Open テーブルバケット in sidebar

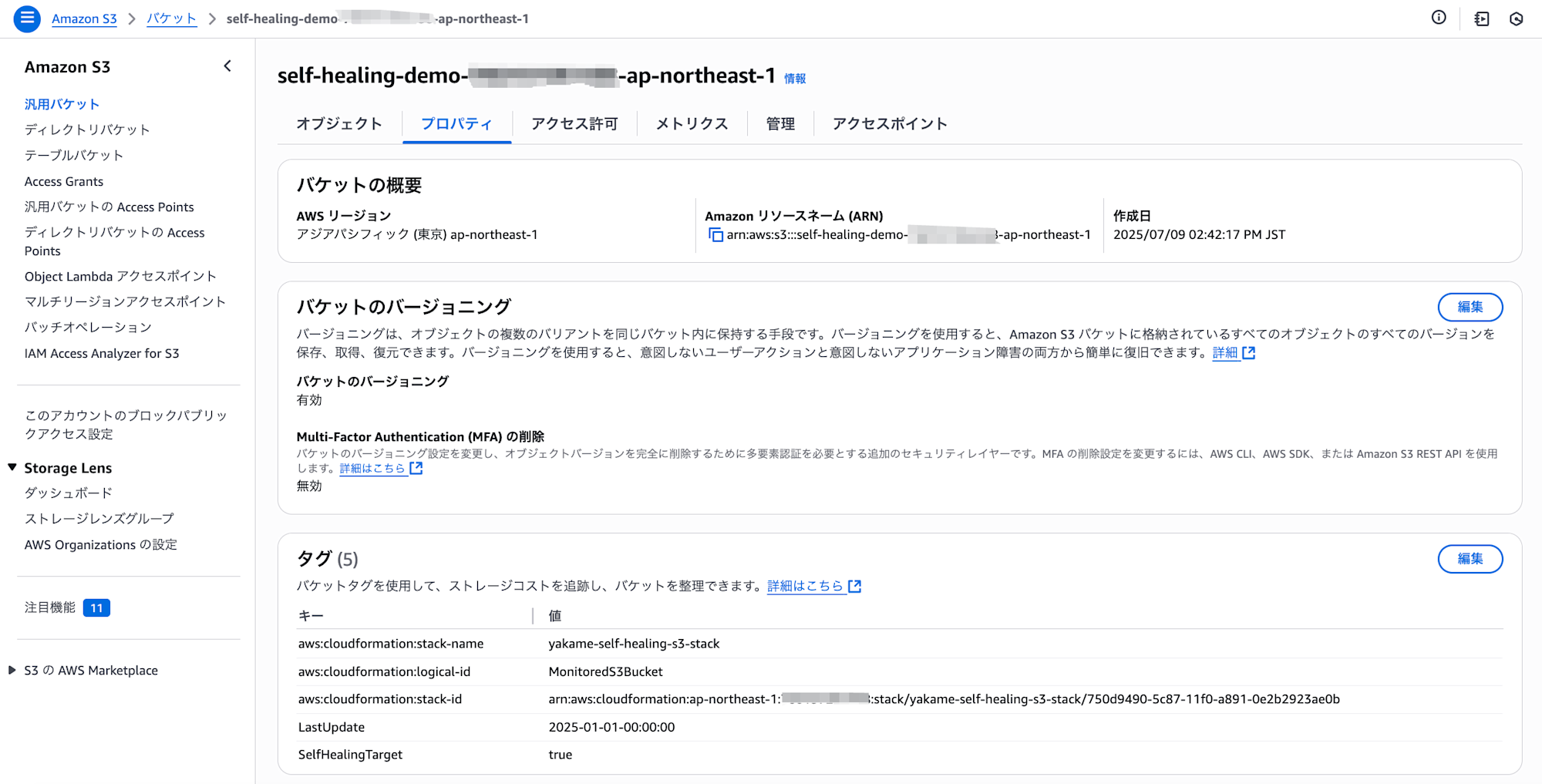74,155
